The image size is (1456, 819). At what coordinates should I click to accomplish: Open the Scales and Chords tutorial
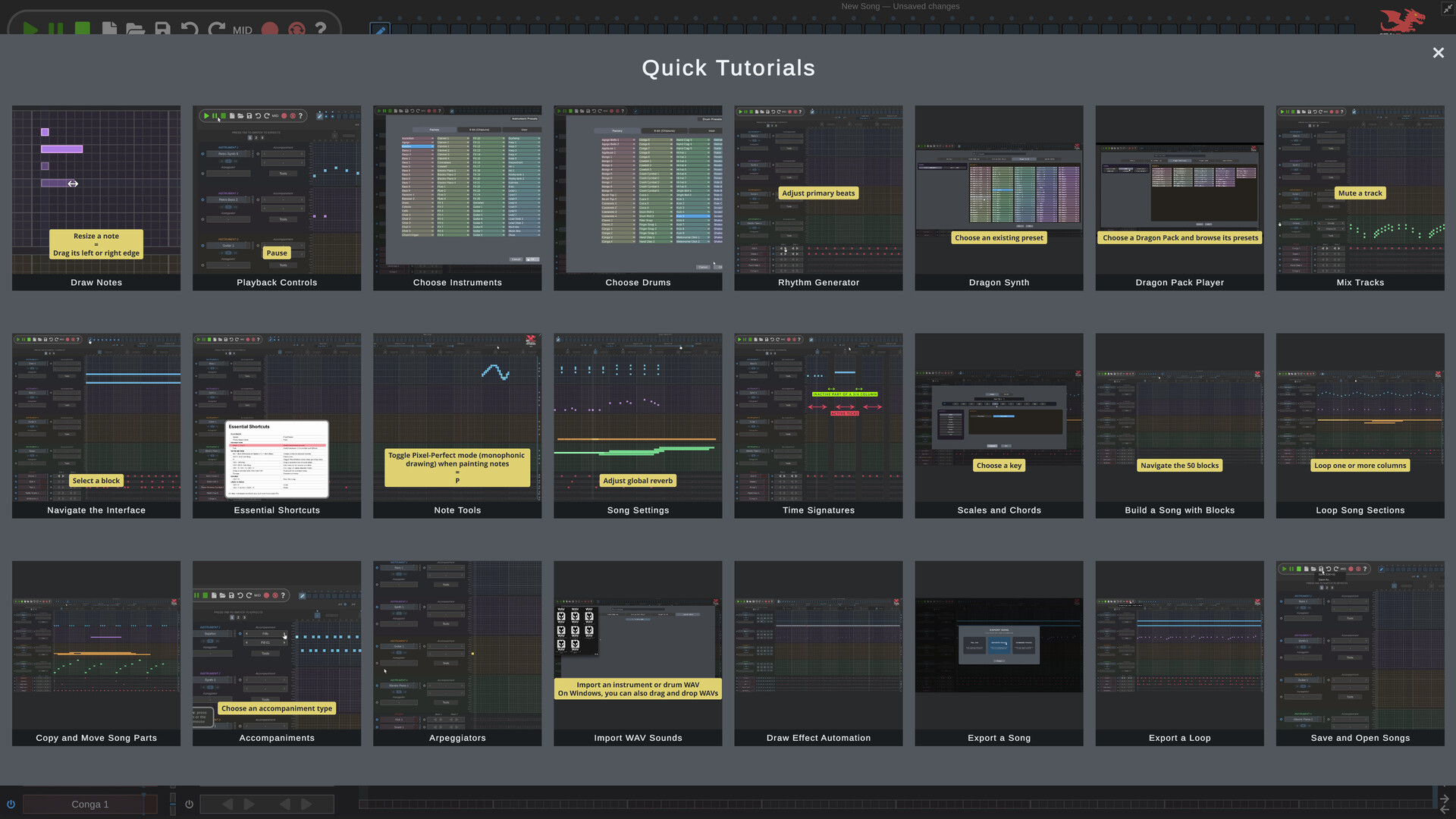coord(999,425)
